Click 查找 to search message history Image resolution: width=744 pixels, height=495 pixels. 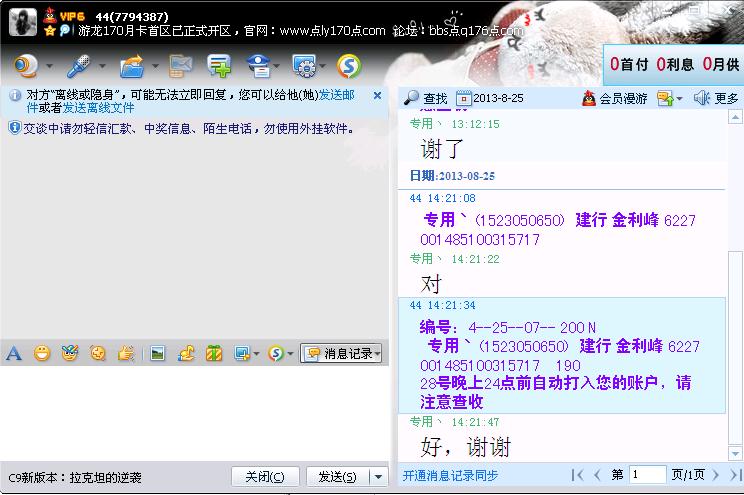[426, 98]
